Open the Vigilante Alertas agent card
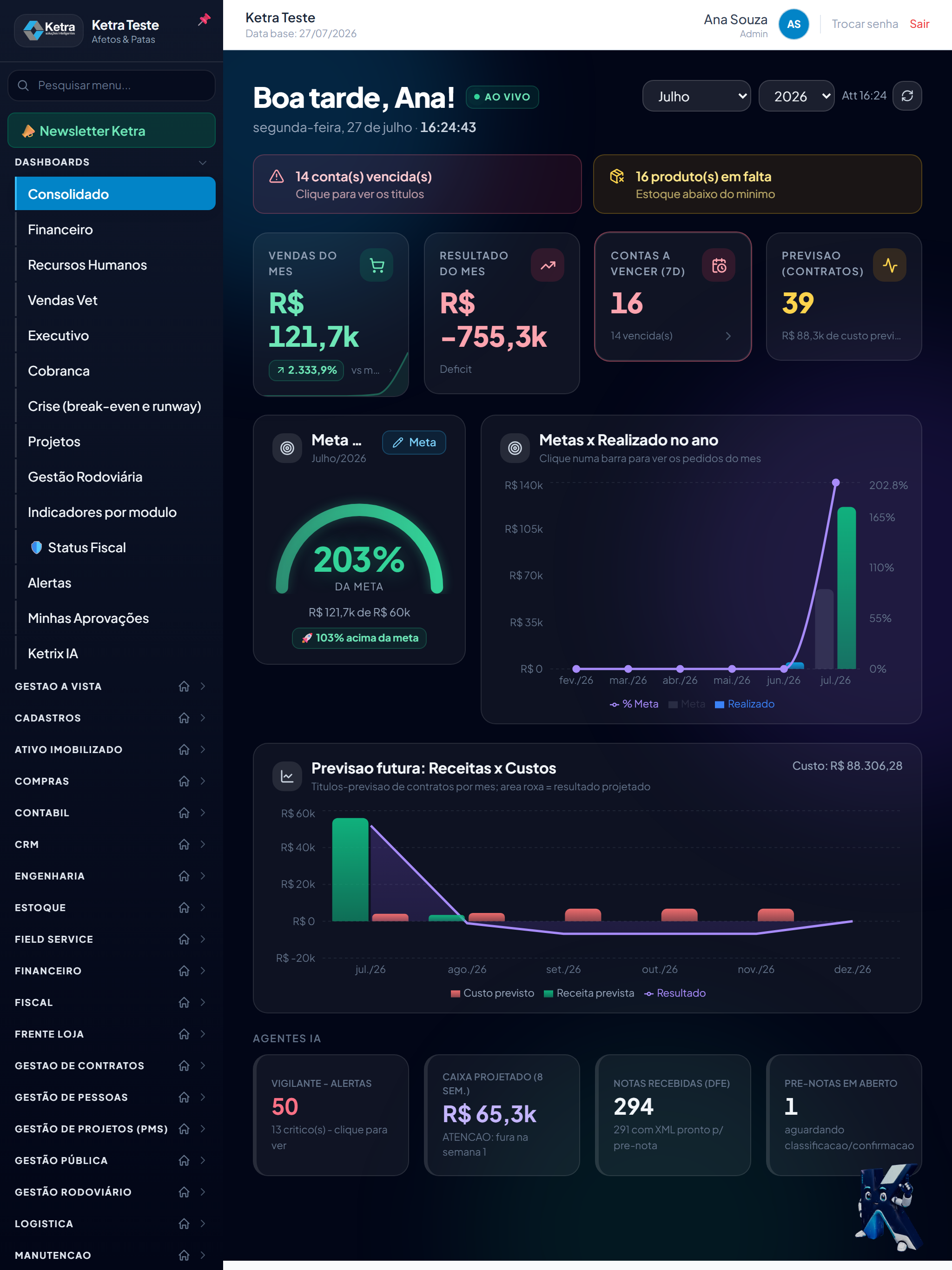 pos(331,1115)
